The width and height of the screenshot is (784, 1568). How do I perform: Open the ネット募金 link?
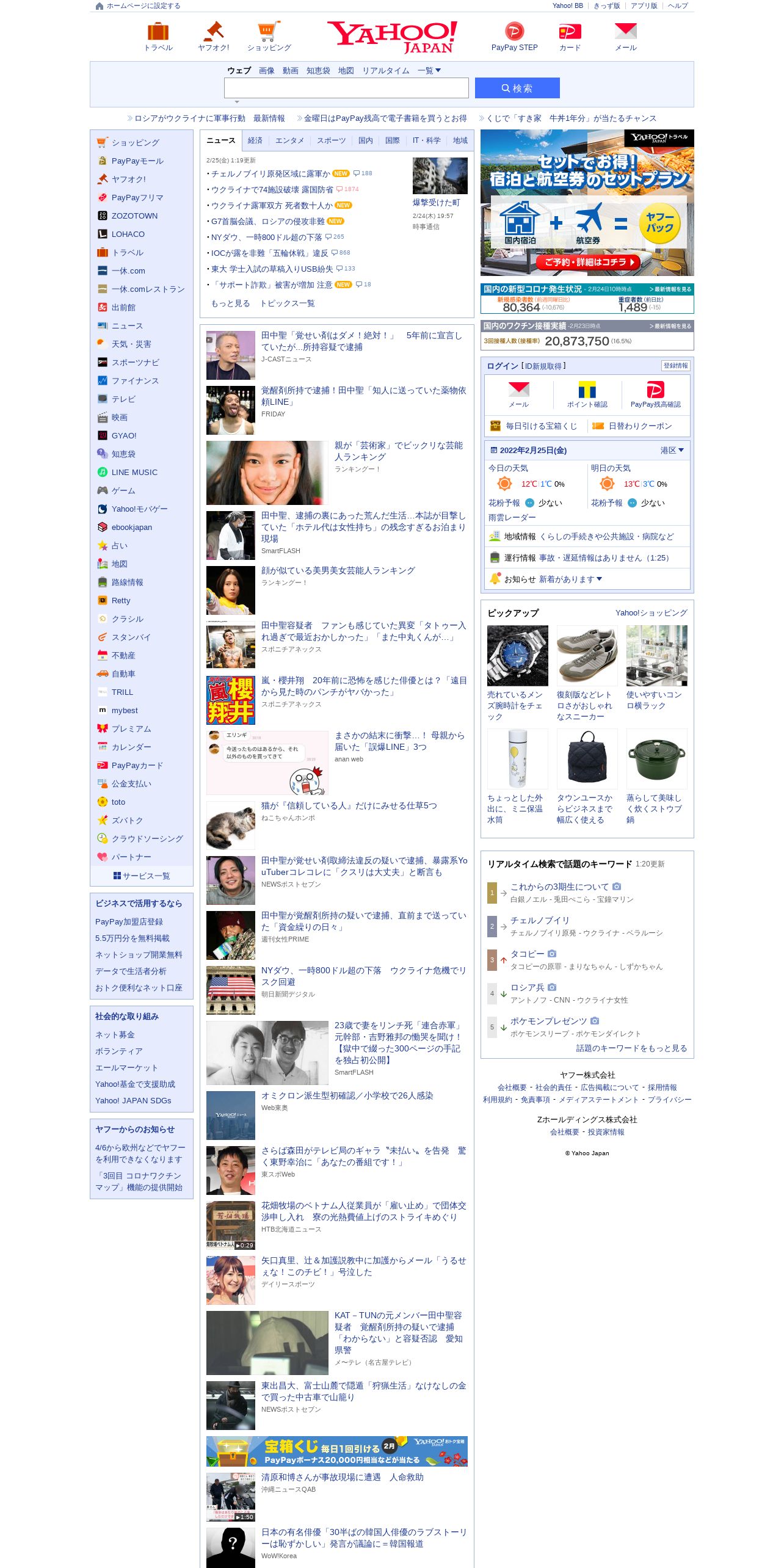115,1035
